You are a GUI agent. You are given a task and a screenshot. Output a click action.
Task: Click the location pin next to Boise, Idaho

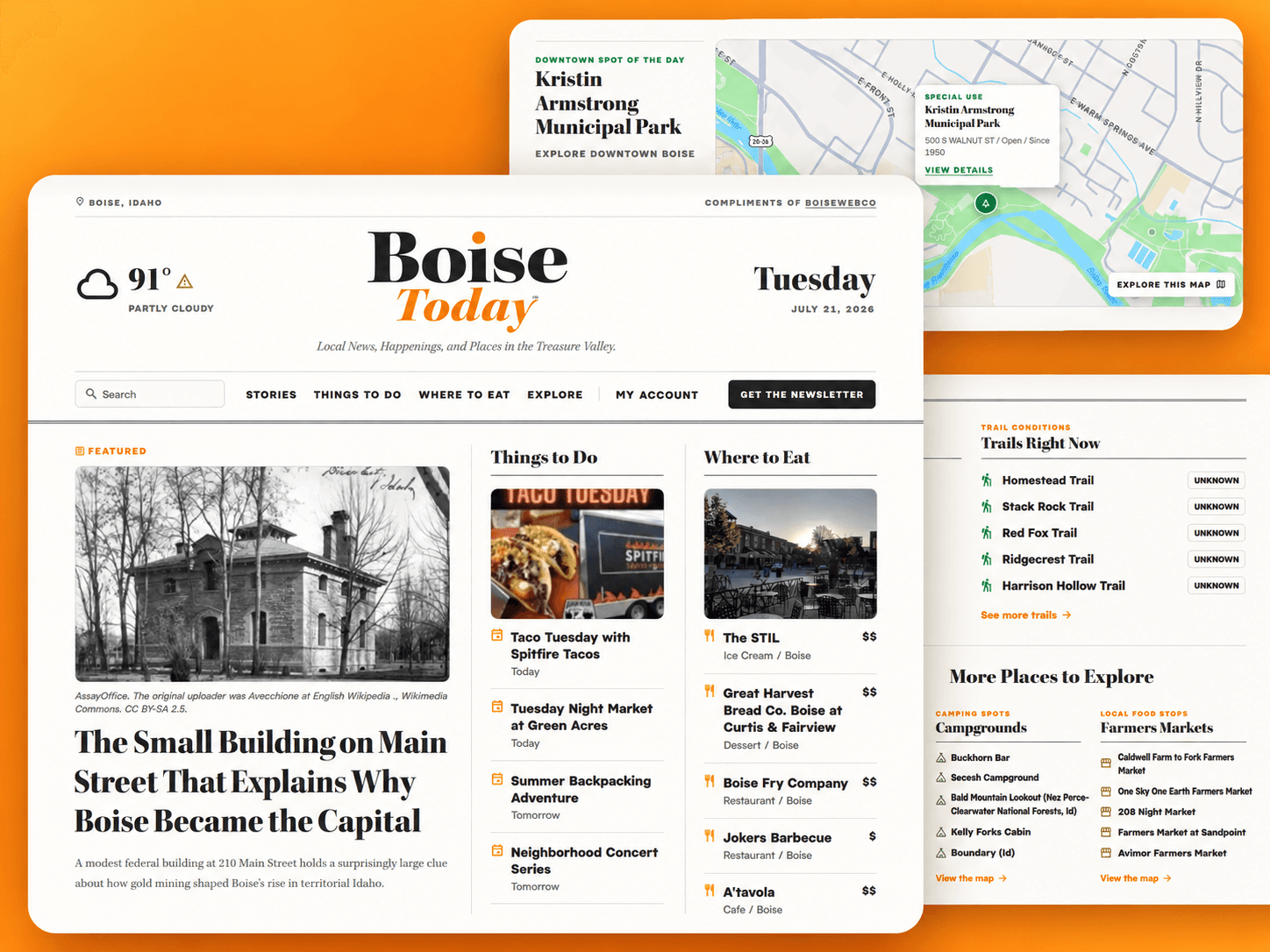80,202
